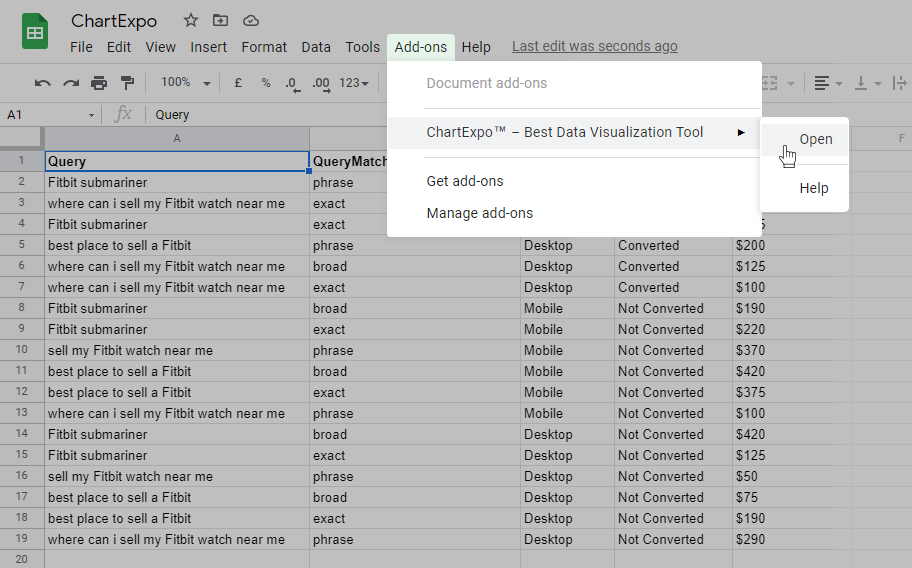912x568 pixels.
Task: Select the 'broad' cell in row 6
Action: [415, 267]
